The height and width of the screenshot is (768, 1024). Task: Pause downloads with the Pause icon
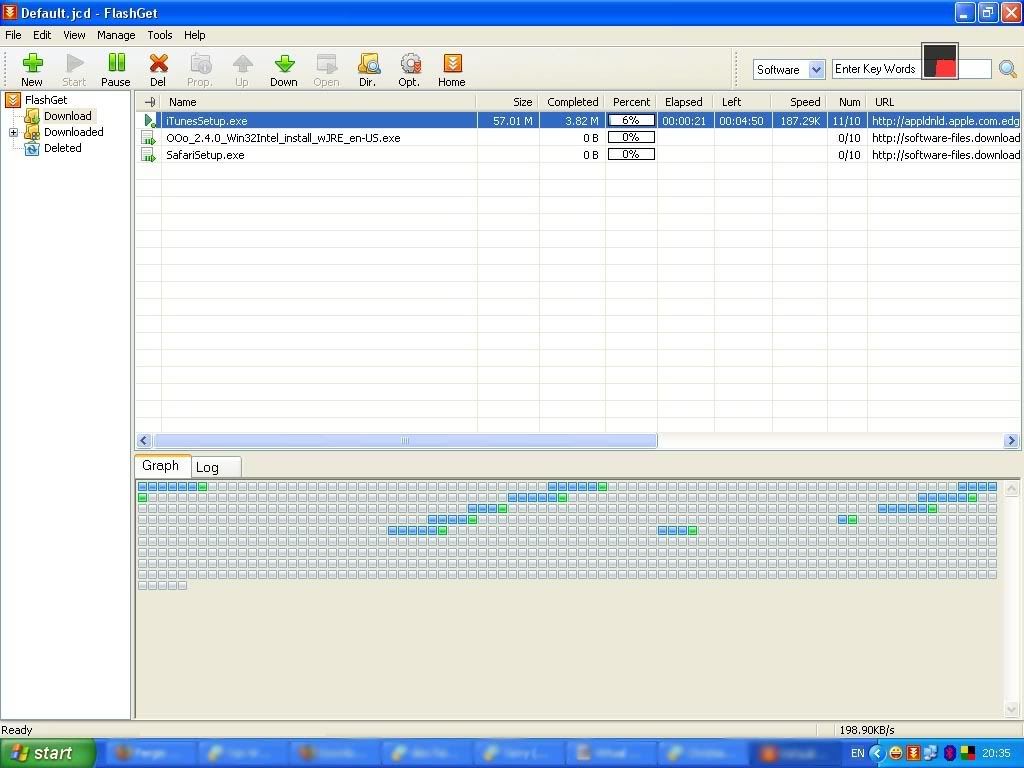click(x=116, y=70)
